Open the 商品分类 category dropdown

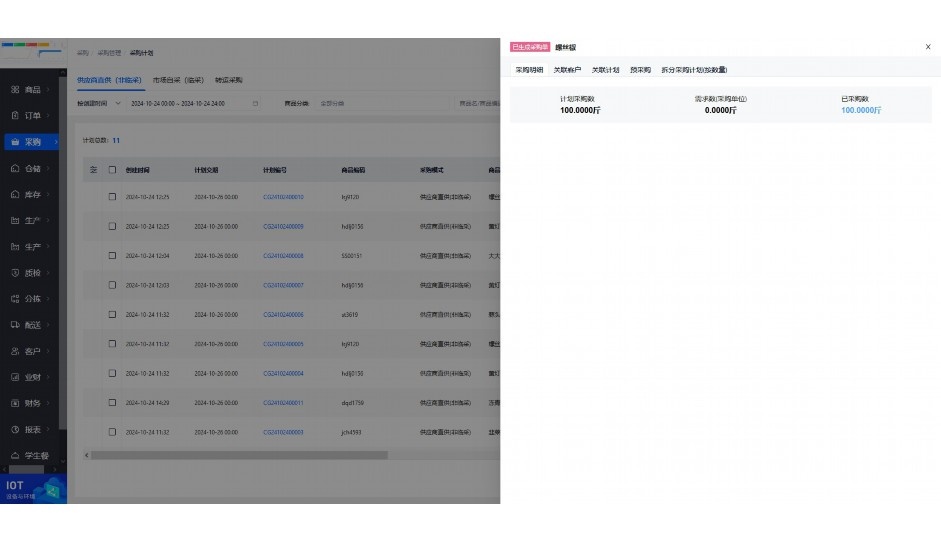tap(380, 103)
